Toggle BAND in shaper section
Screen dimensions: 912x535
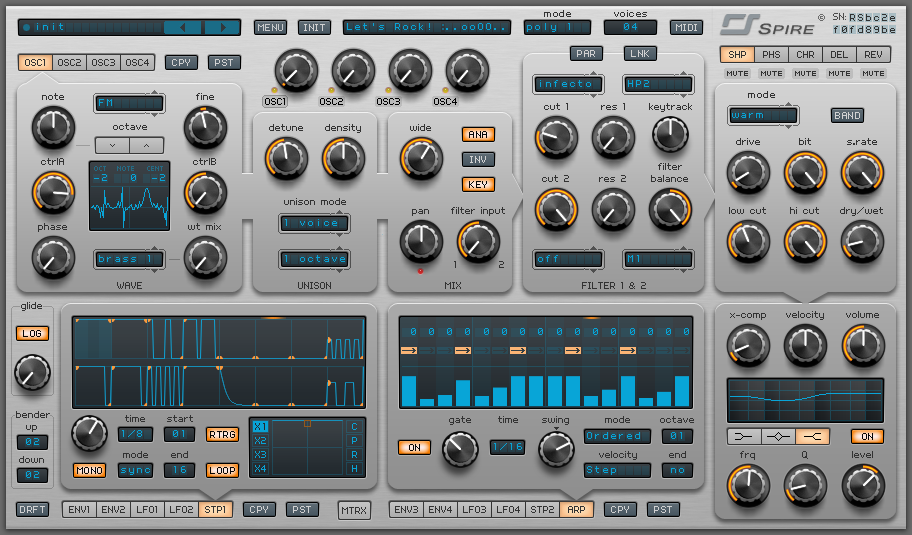[847, 115]
